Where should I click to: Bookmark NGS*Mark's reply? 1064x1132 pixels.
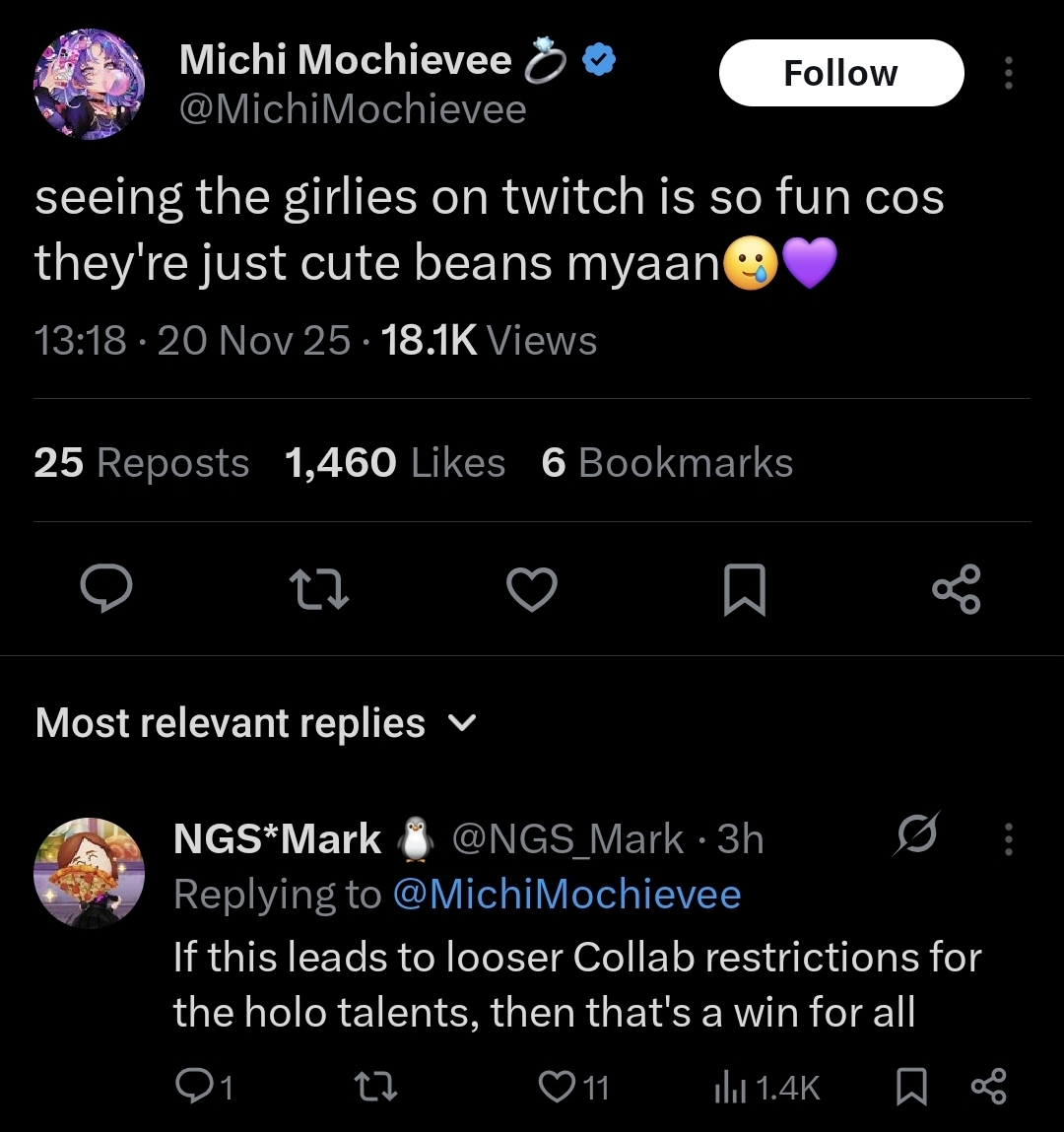click(911, 1087)
